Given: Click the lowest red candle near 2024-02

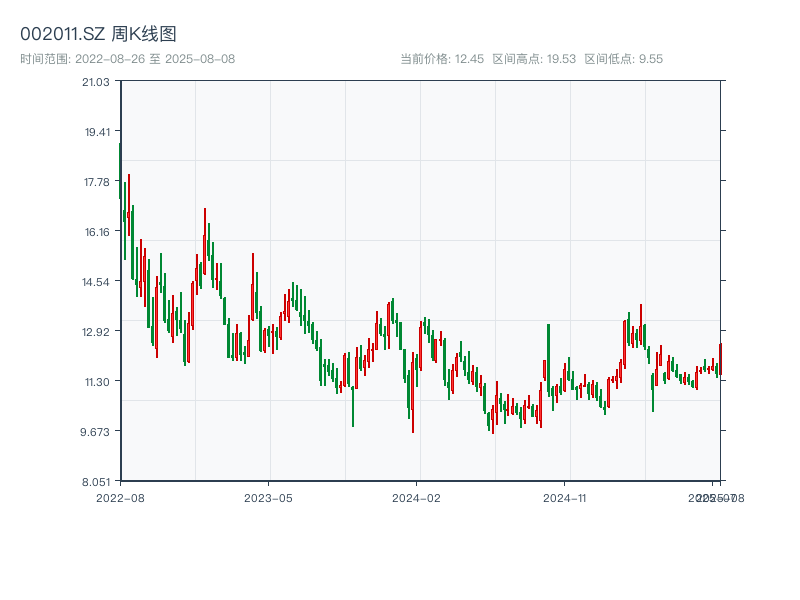Looking at the screenshot, I should 413,392.
